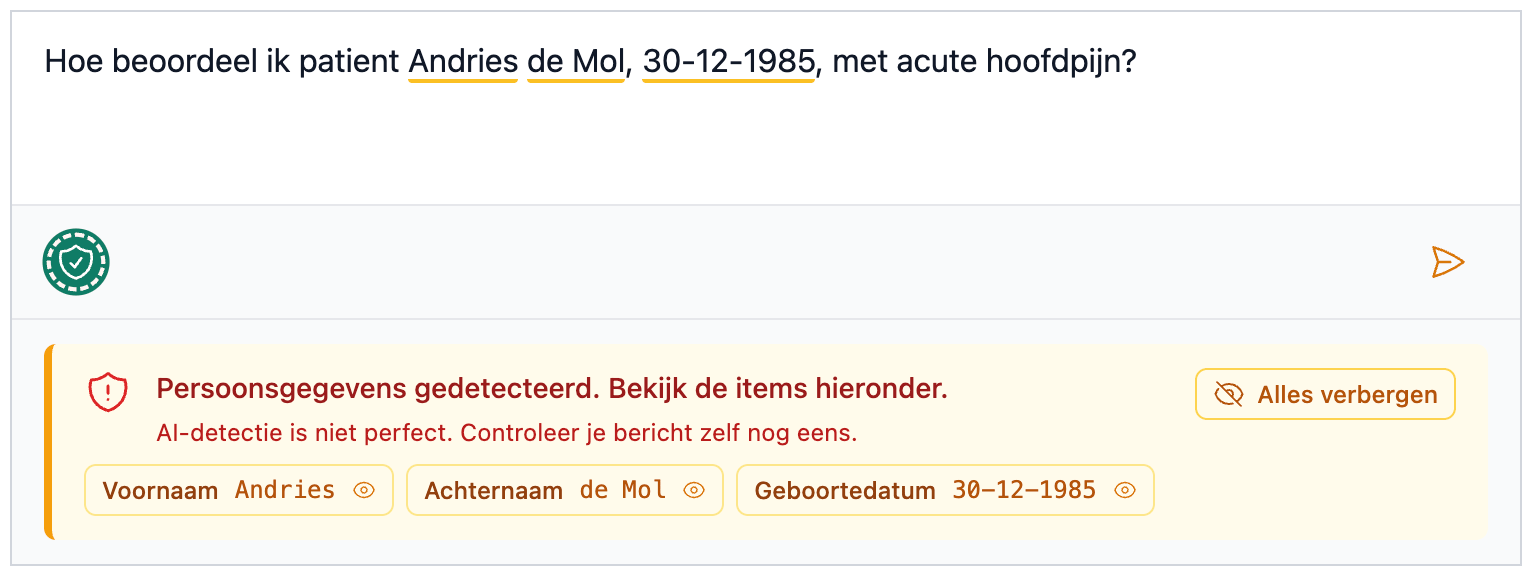The width and height of the screenshot is (1532, 578).
Task: Click the underlined "de Mol" text
Action: [575, 61]
